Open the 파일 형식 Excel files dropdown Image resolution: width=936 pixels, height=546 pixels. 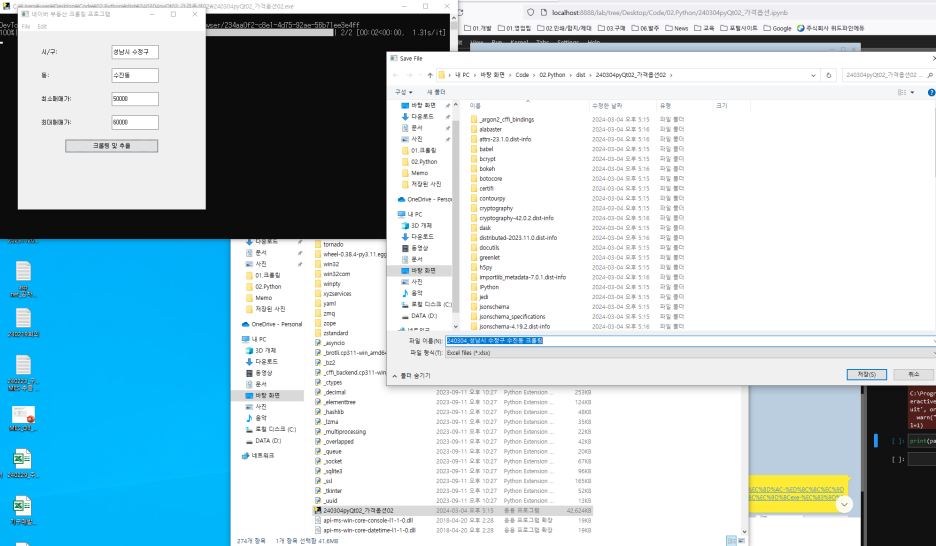(690, 353)
